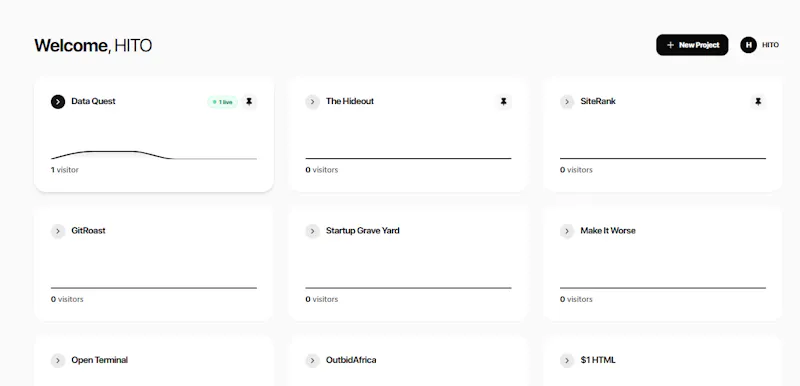800x386 pixels.
Task: Open GitRoast via its arrow icon
Action: tap(58, 231)
